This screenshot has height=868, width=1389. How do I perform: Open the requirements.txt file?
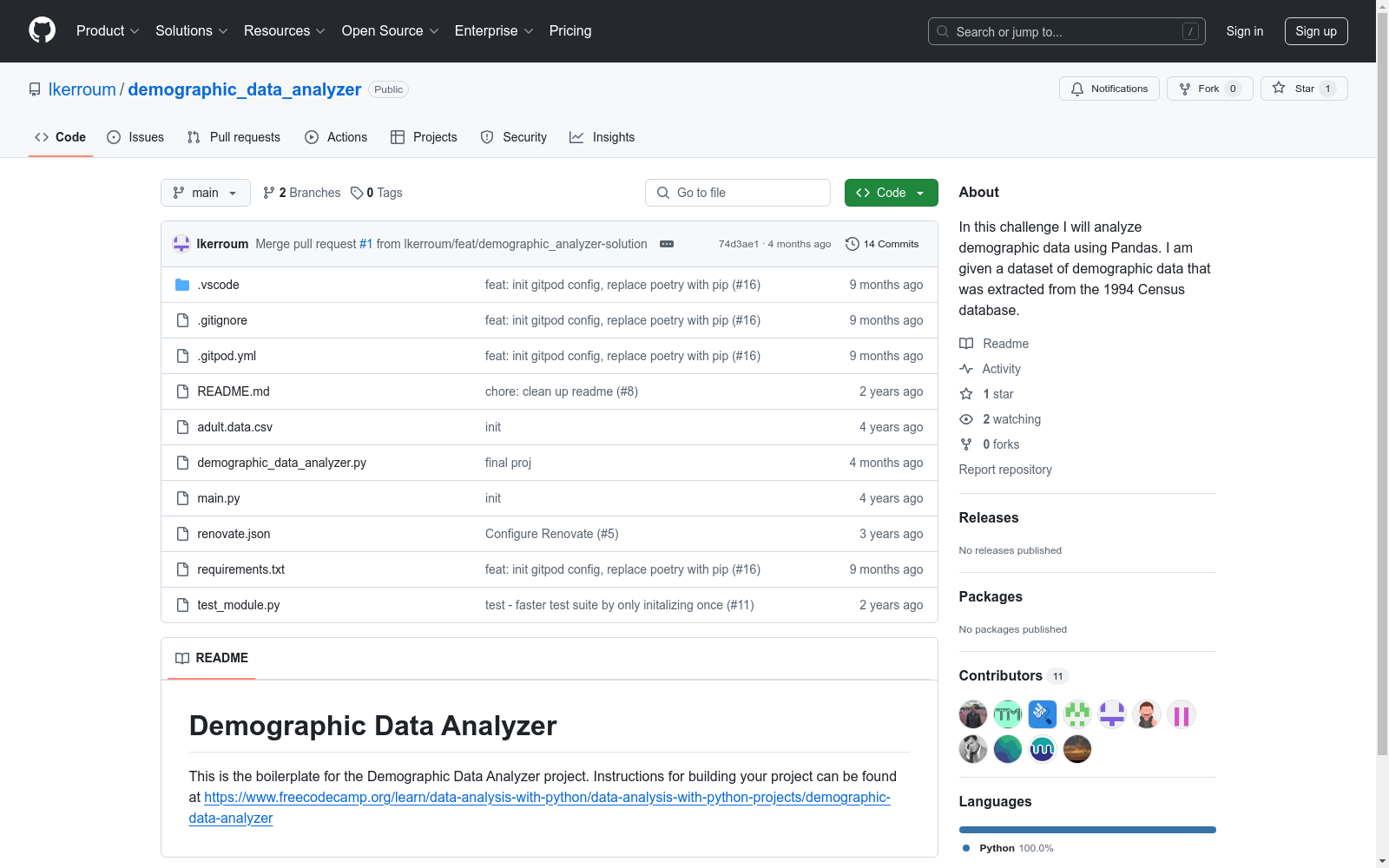240,569
